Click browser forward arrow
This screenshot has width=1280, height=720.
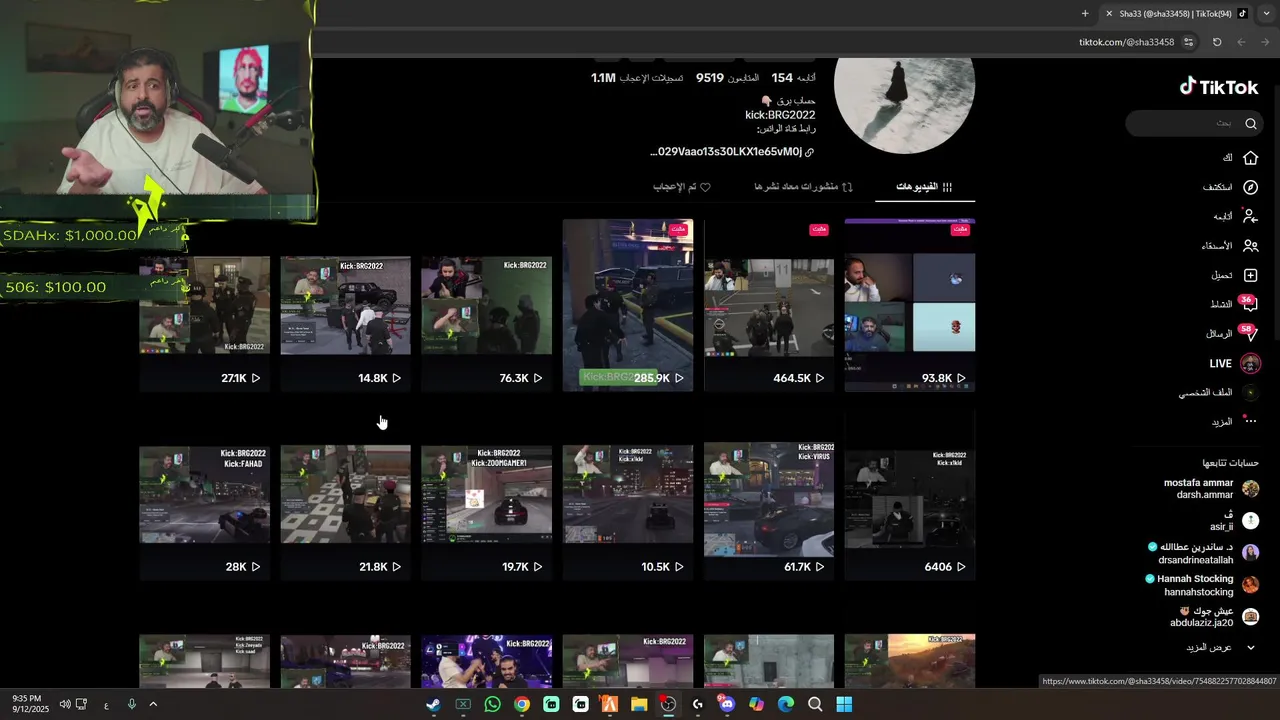pos(1241,42)
